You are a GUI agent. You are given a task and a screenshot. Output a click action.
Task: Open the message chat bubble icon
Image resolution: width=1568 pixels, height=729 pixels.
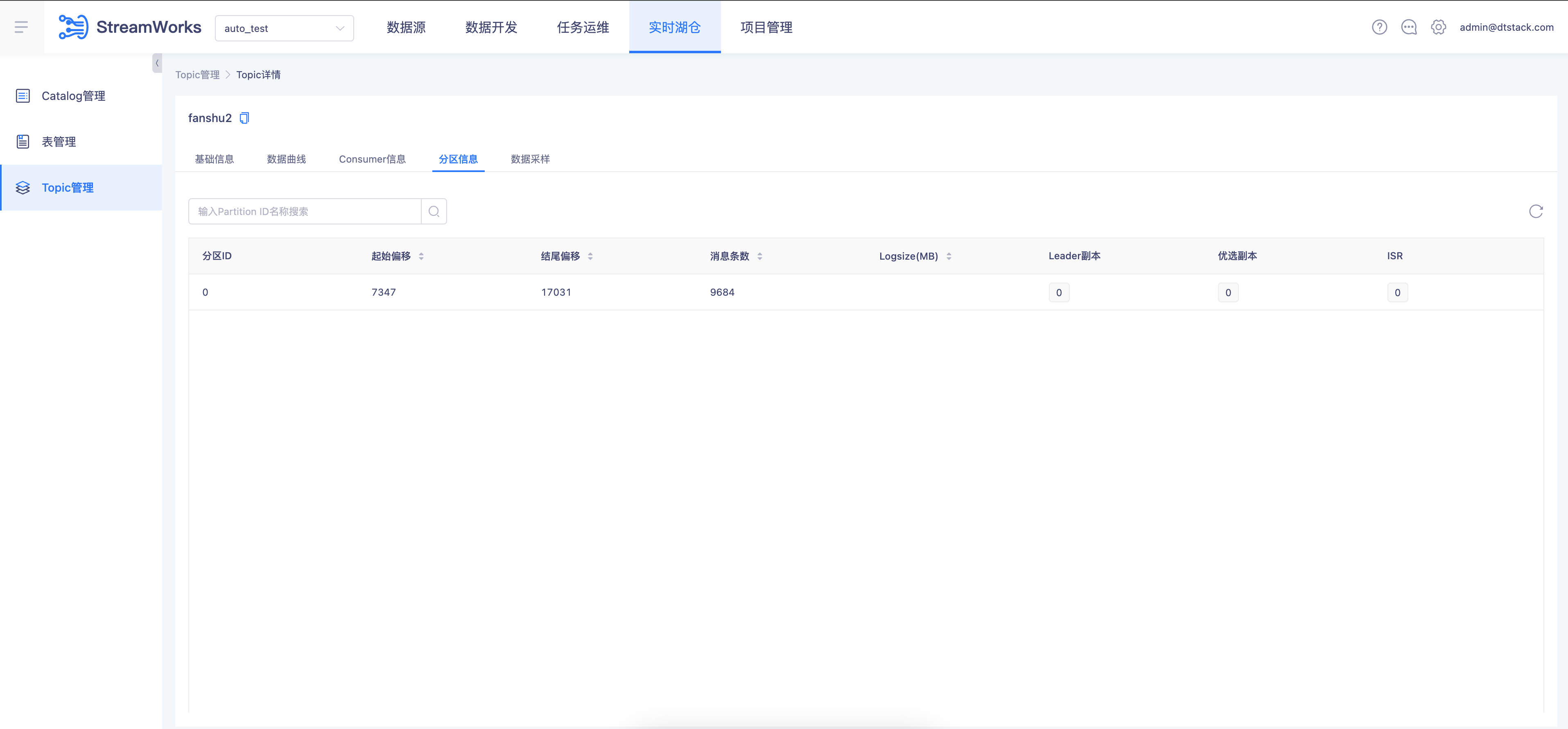(1408, 27)
